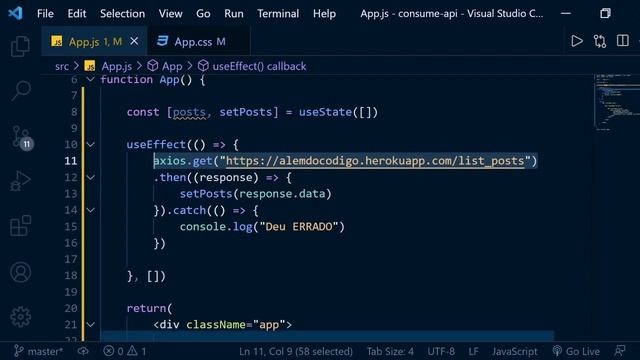The image size is (640, 360).
Task: Collapse the .catch fold on line 14
Action: 91,210
